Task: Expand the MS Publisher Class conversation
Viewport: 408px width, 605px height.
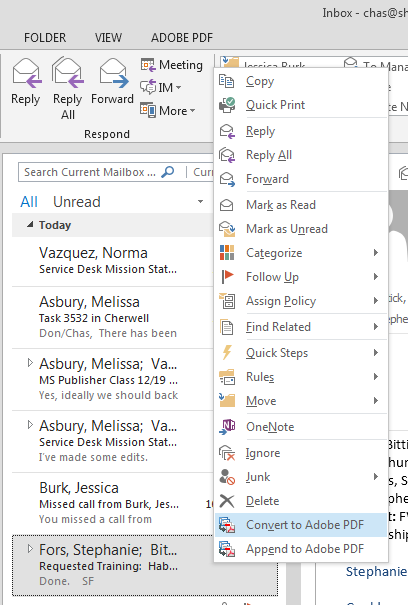Action: 30,363
